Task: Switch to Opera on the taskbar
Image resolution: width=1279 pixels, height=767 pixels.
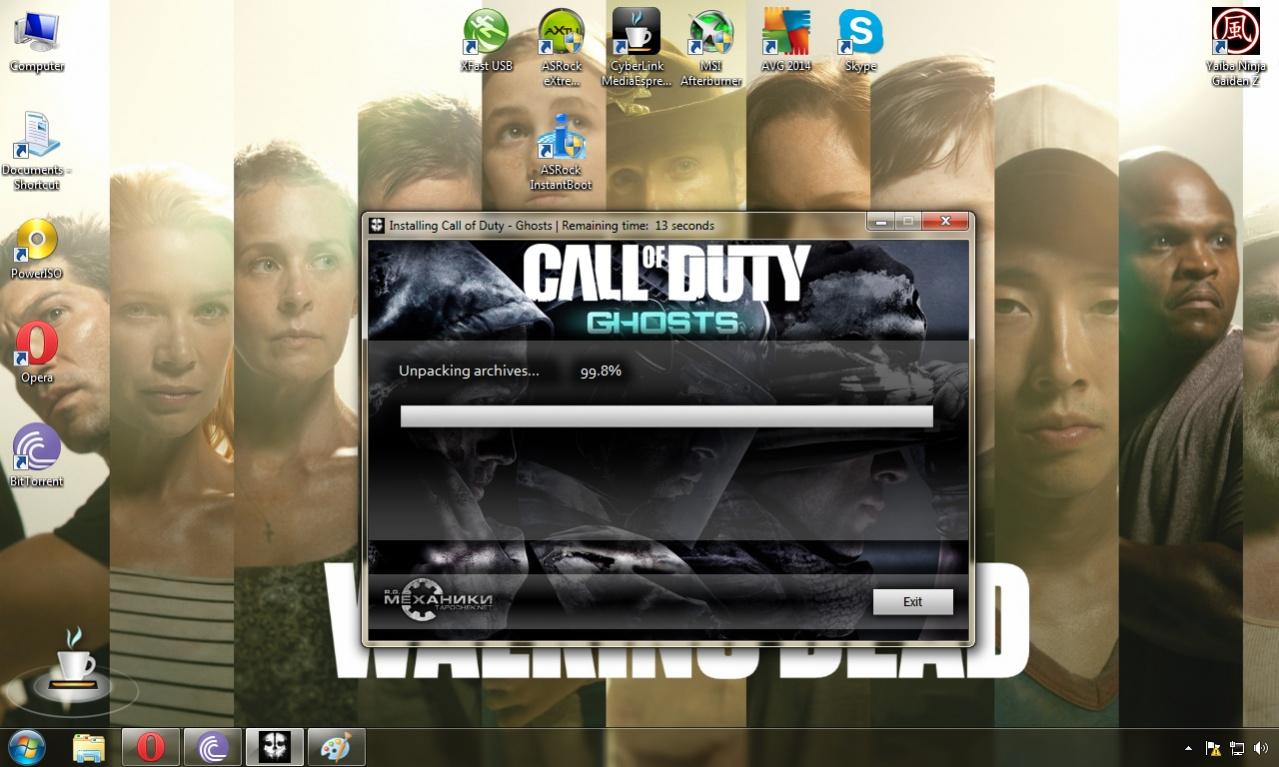Action: tap(151, 747)
